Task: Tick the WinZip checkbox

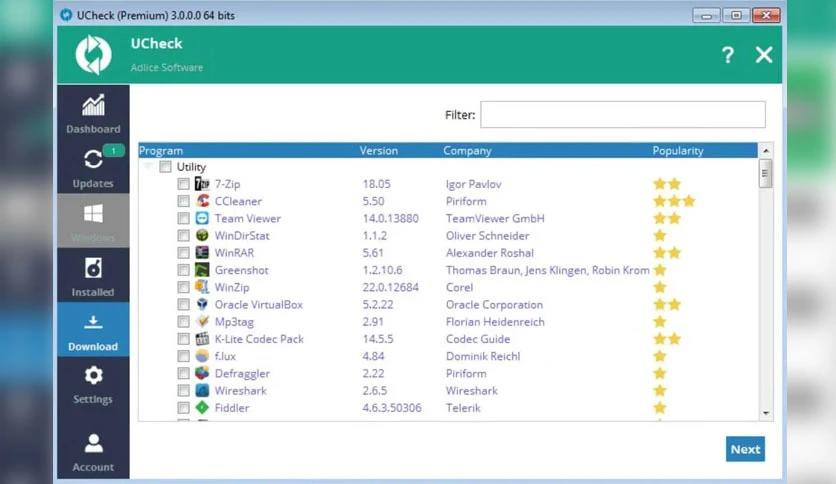Action: pyautogui.click(x=183, y=287)
